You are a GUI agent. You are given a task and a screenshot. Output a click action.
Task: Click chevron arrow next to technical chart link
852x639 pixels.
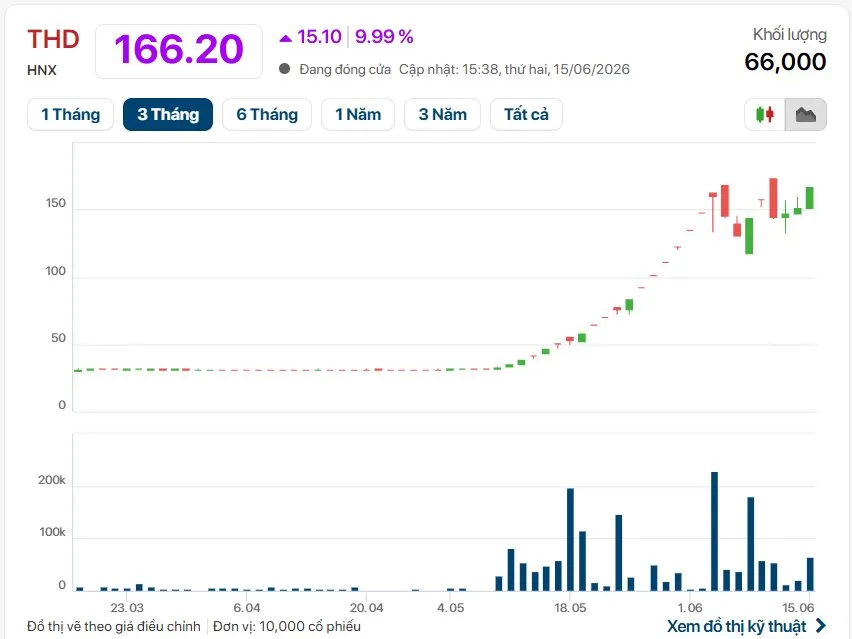tap(820, 626)
